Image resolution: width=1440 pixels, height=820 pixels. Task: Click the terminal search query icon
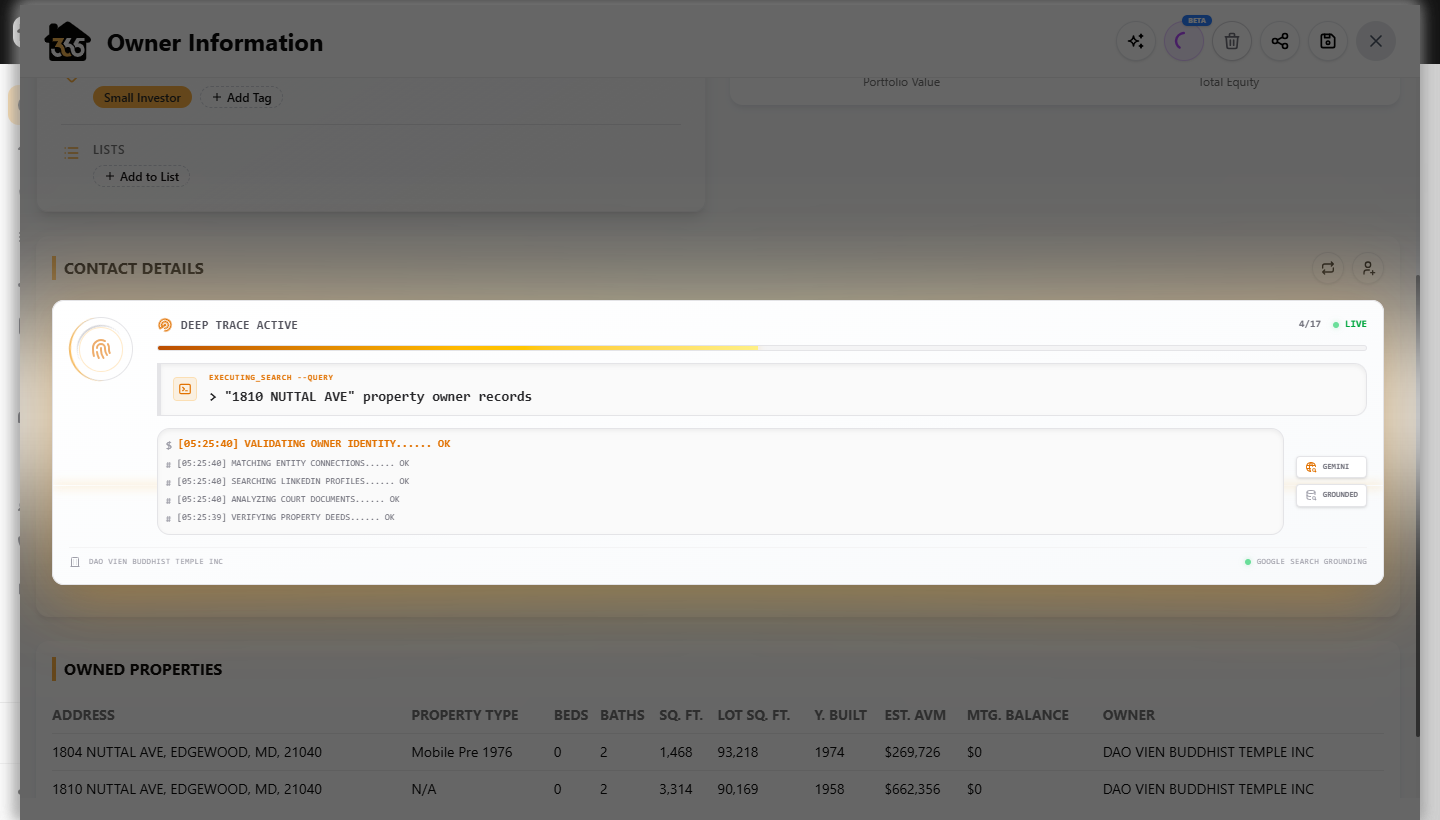point(185,389)
